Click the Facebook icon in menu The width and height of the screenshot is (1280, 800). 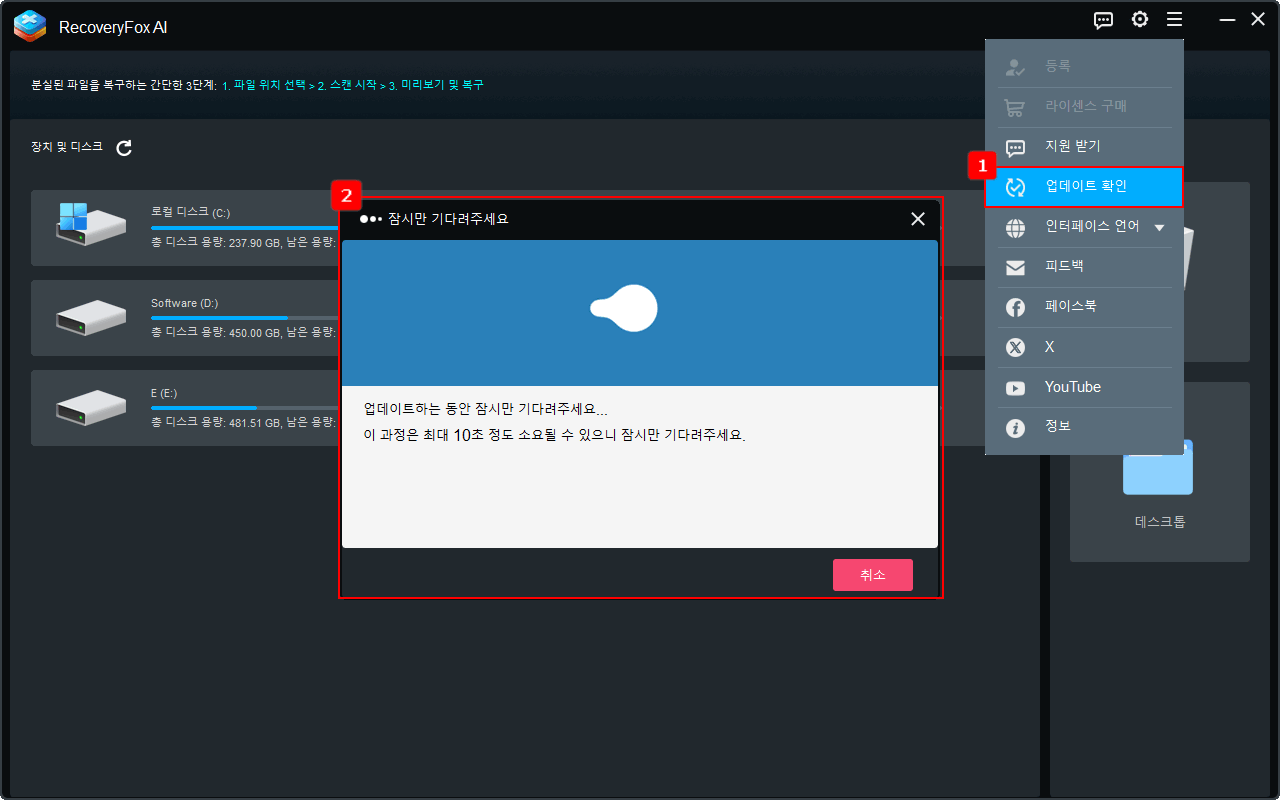(1015, 307)
